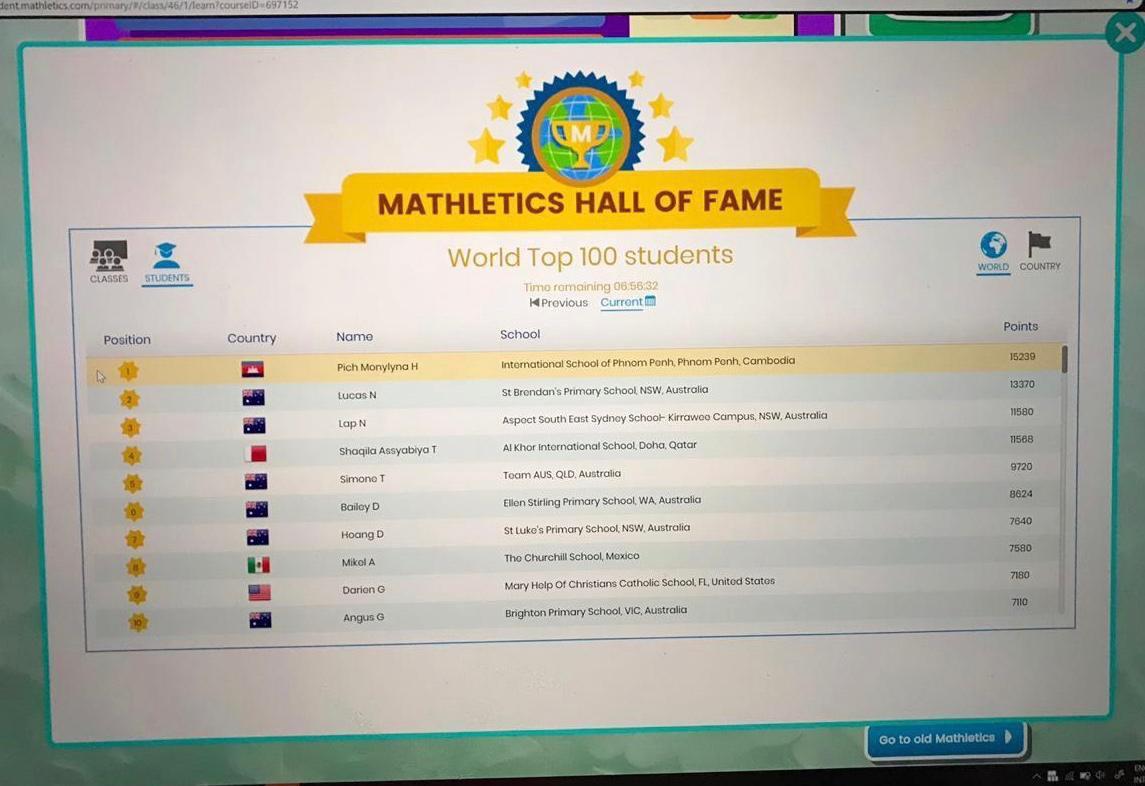
Task: Click the Name column header
Action: tap(355, 337)
